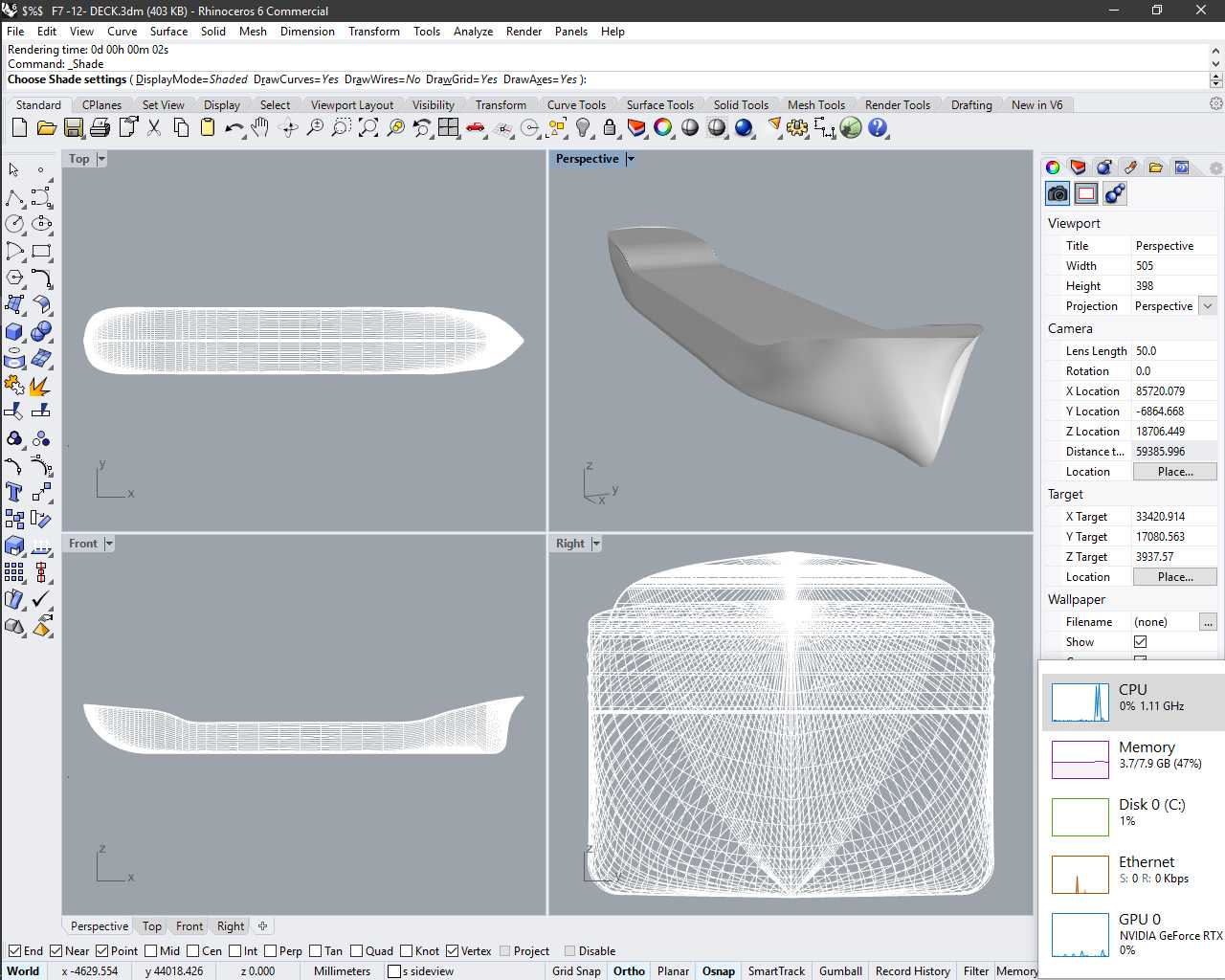Toggle Gumball in status bar
The height and width of the screenshot is (980, 1225).
coord(840,970)
